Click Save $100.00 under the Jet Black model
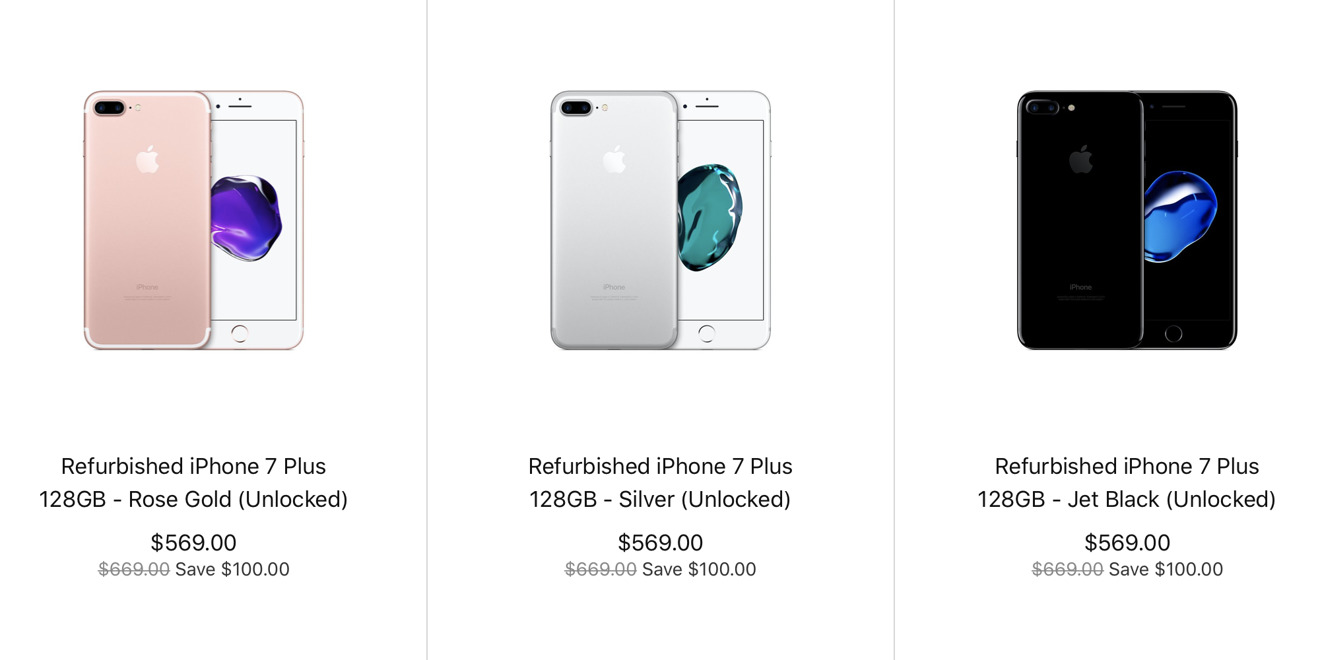This screenshot has width=1320, height=660. [x=1166, y=569]
